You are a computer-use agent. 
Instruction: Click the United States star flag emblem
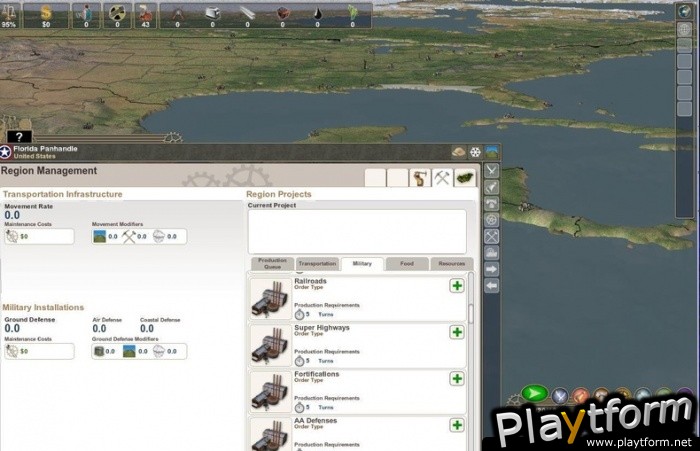click(x=5, y=152)
